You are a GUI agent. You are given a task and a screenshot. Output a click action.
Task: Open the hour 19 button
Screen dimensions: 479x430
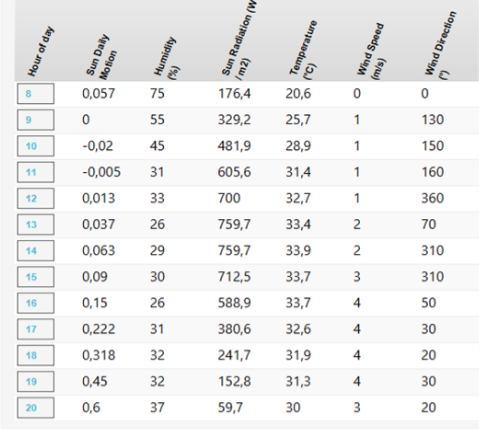click(x=36, y=382)
